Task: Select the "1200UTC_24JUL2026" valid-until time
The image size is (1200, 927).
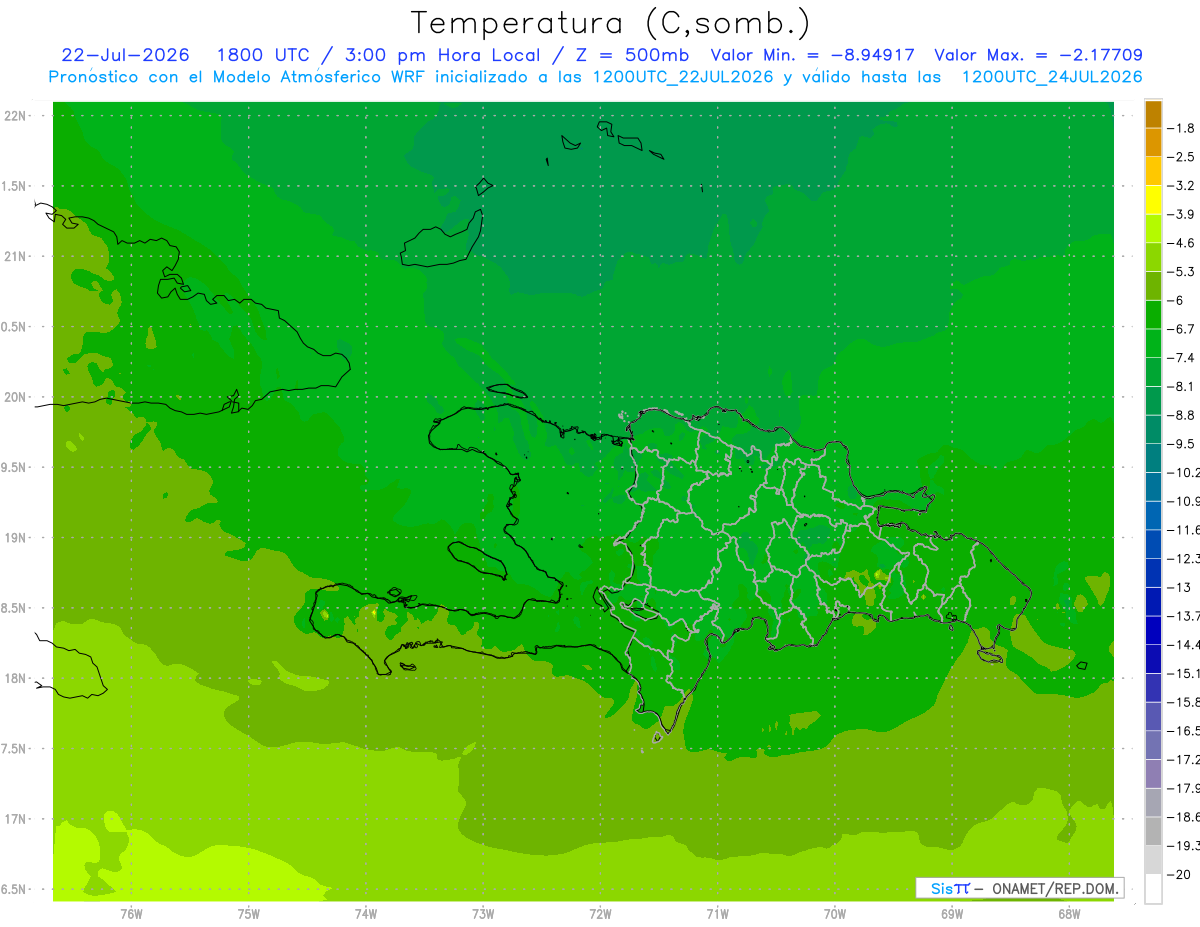Action: (1052, 77)
